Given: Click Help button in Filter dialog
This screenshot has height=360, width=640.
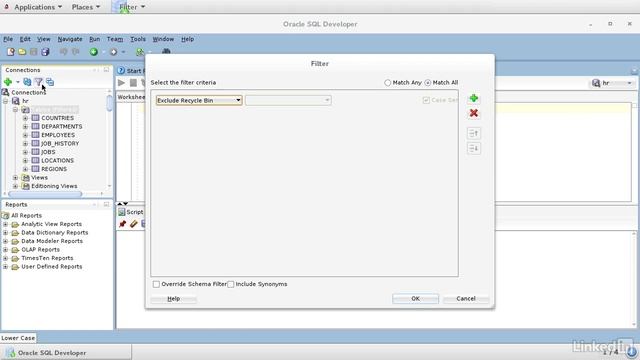Looking at the screenshot, I should [174, 299].
